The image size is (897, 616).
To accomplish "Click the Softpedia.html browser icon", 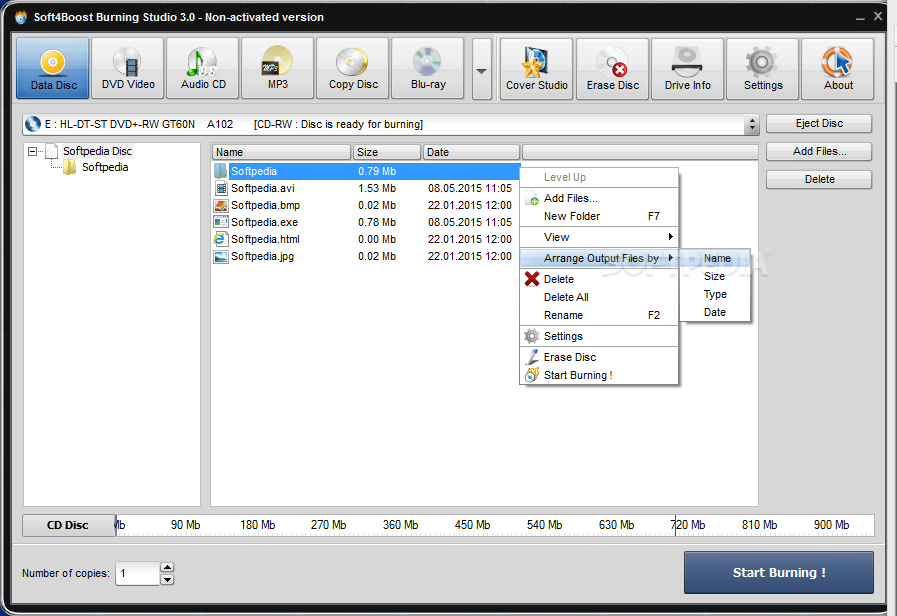I will pos(220,239).
